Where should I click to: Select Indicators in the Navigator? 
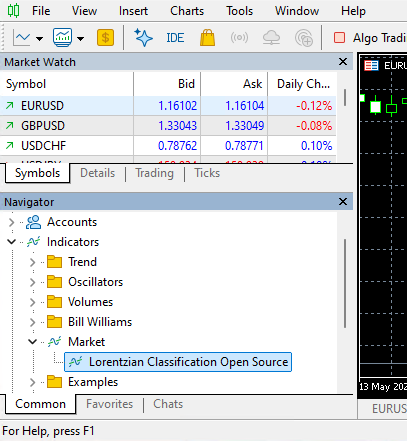click(73, 242)
